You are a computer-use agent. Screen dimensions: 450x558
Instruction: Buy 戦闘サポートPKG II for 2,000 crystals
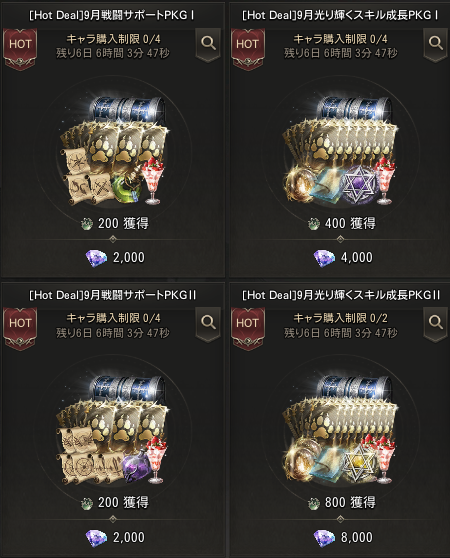tap(115, 537)
